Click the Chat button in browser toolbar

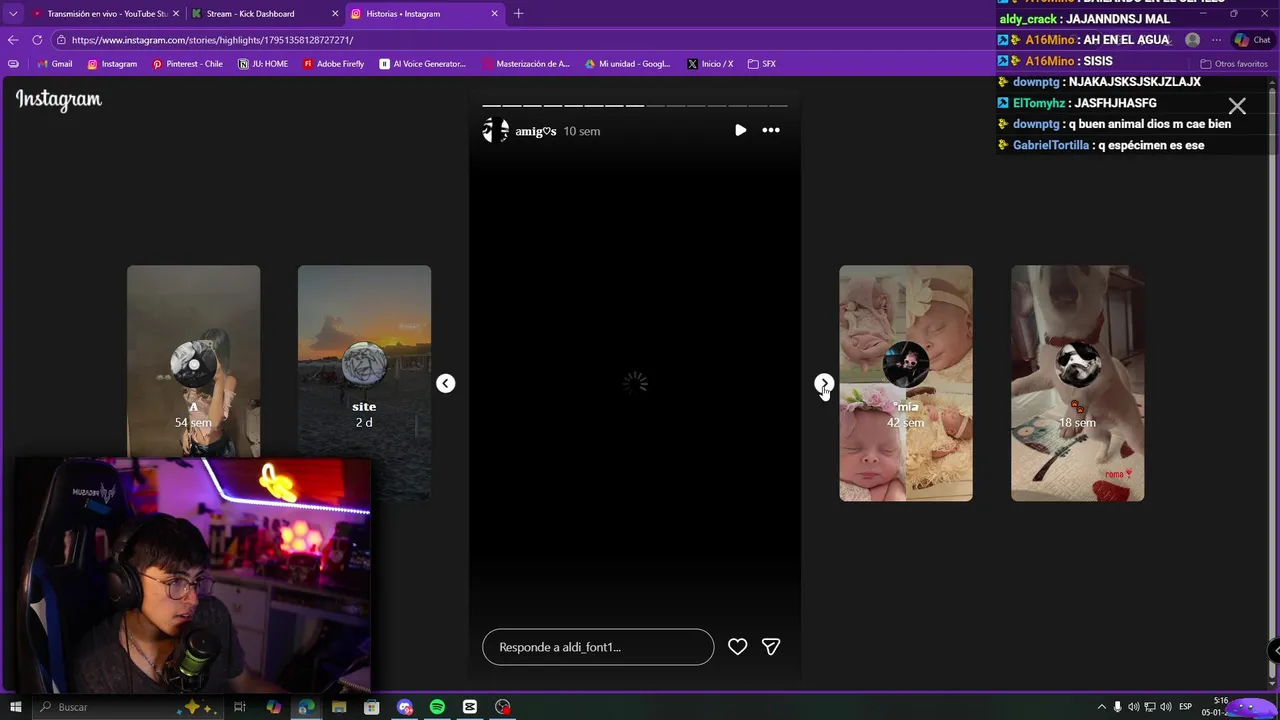coord(1253,40)
